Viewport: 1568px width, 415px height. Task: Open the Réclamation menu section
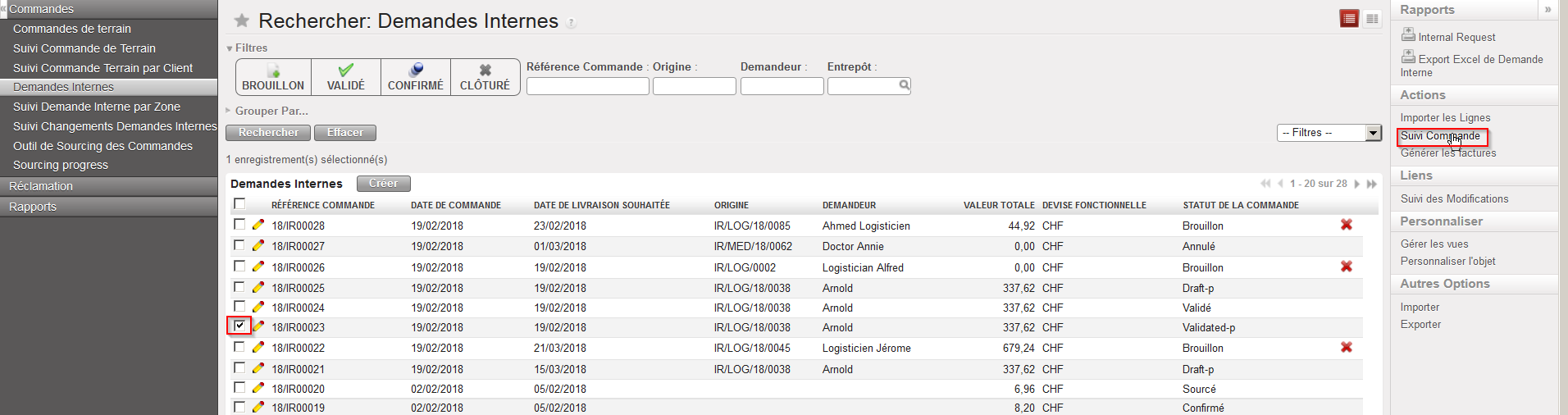(x=41, y=186)
